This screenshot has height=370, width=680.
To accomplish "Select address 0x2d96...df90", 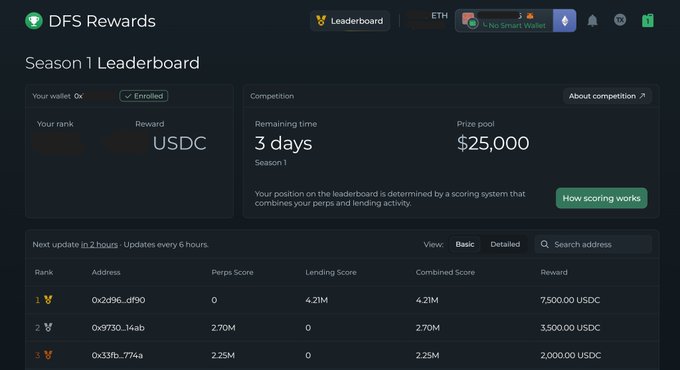I will coord(118,300).
